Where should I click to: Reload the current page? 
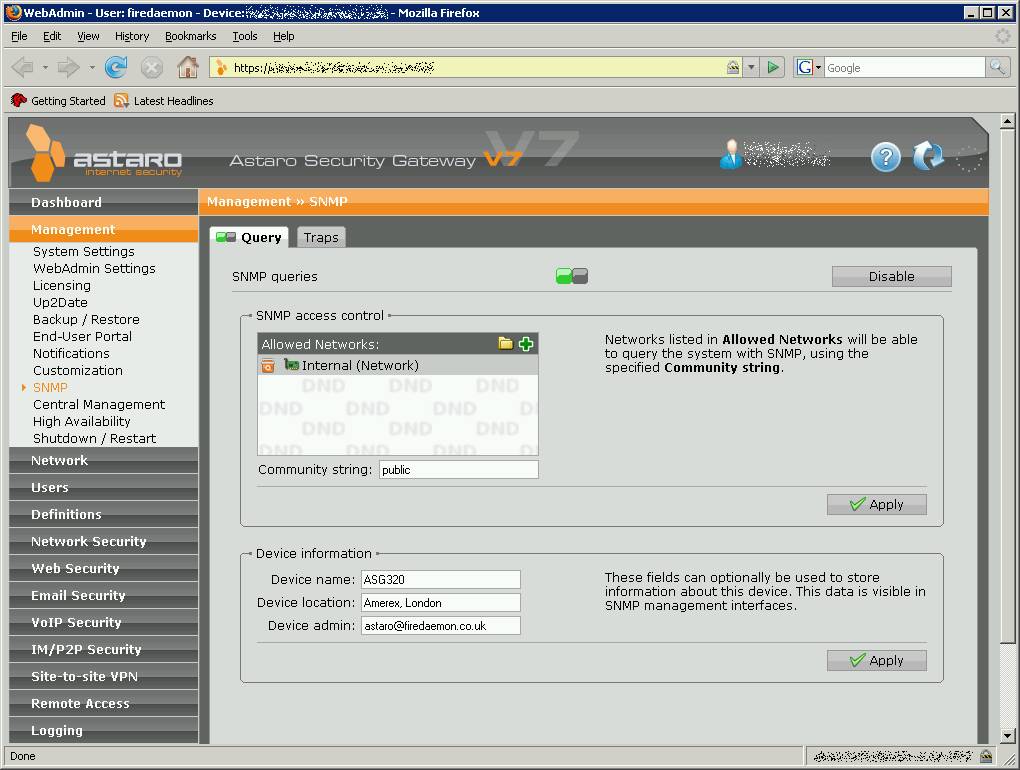tap(116, 67)
